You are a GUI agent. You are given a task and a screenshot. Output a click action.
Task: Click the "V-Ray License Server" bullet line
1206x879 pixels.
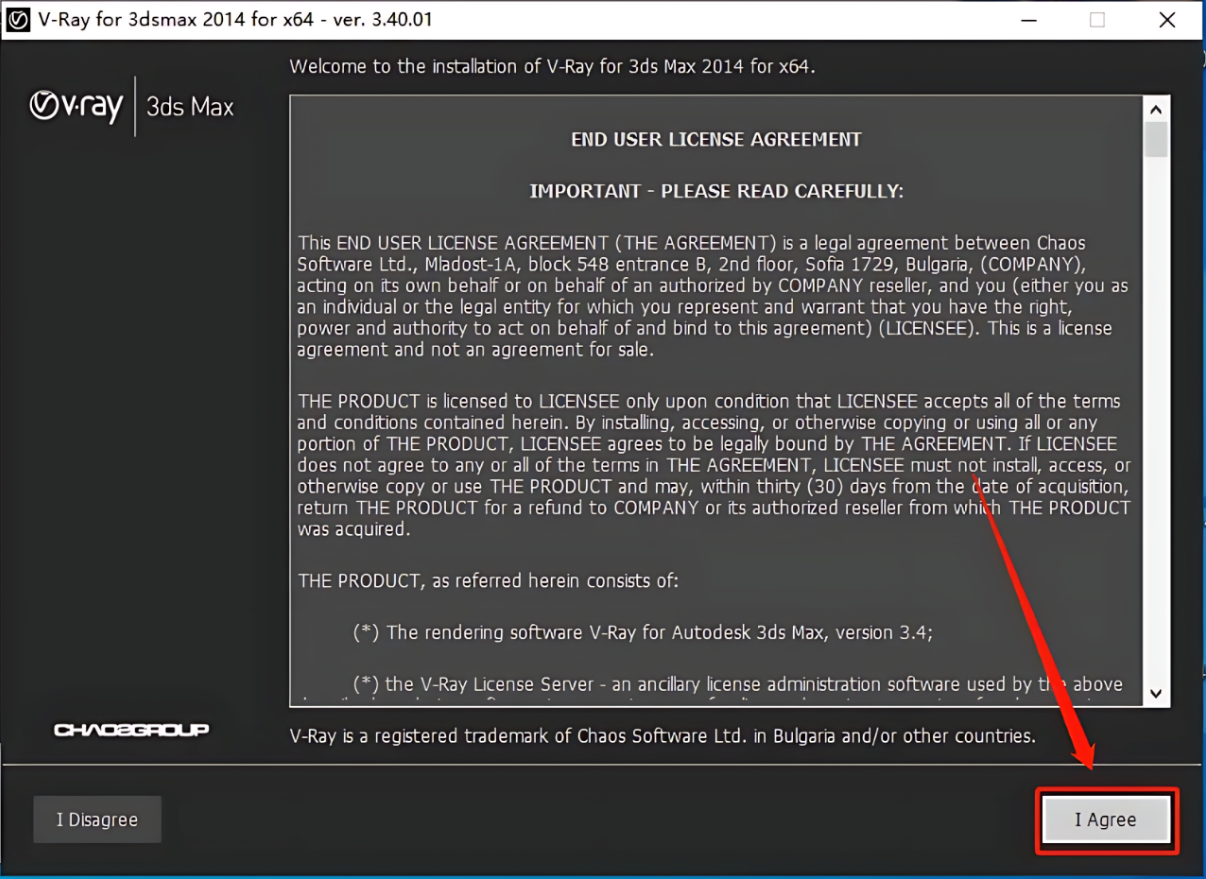click(x=737, y=684)
